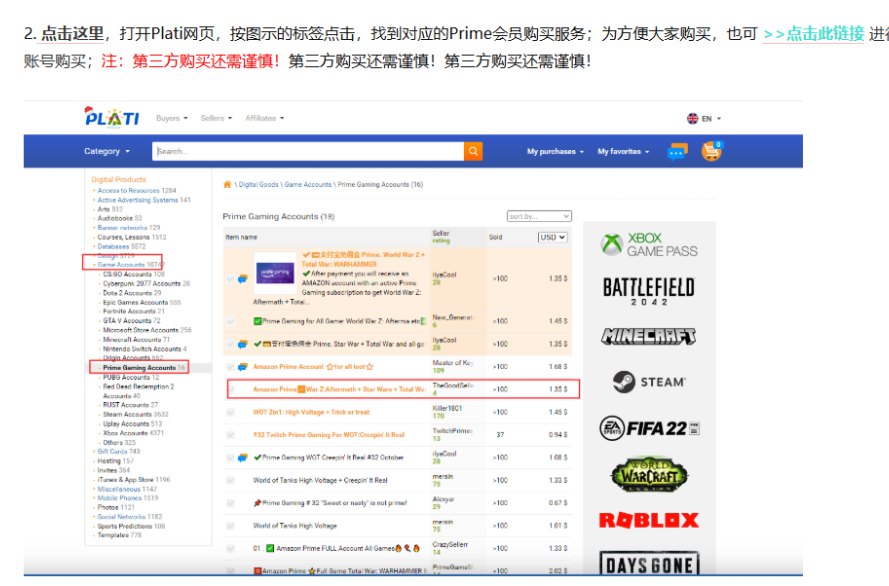
Task: Click into the Search input field
Action: point(308,151)
